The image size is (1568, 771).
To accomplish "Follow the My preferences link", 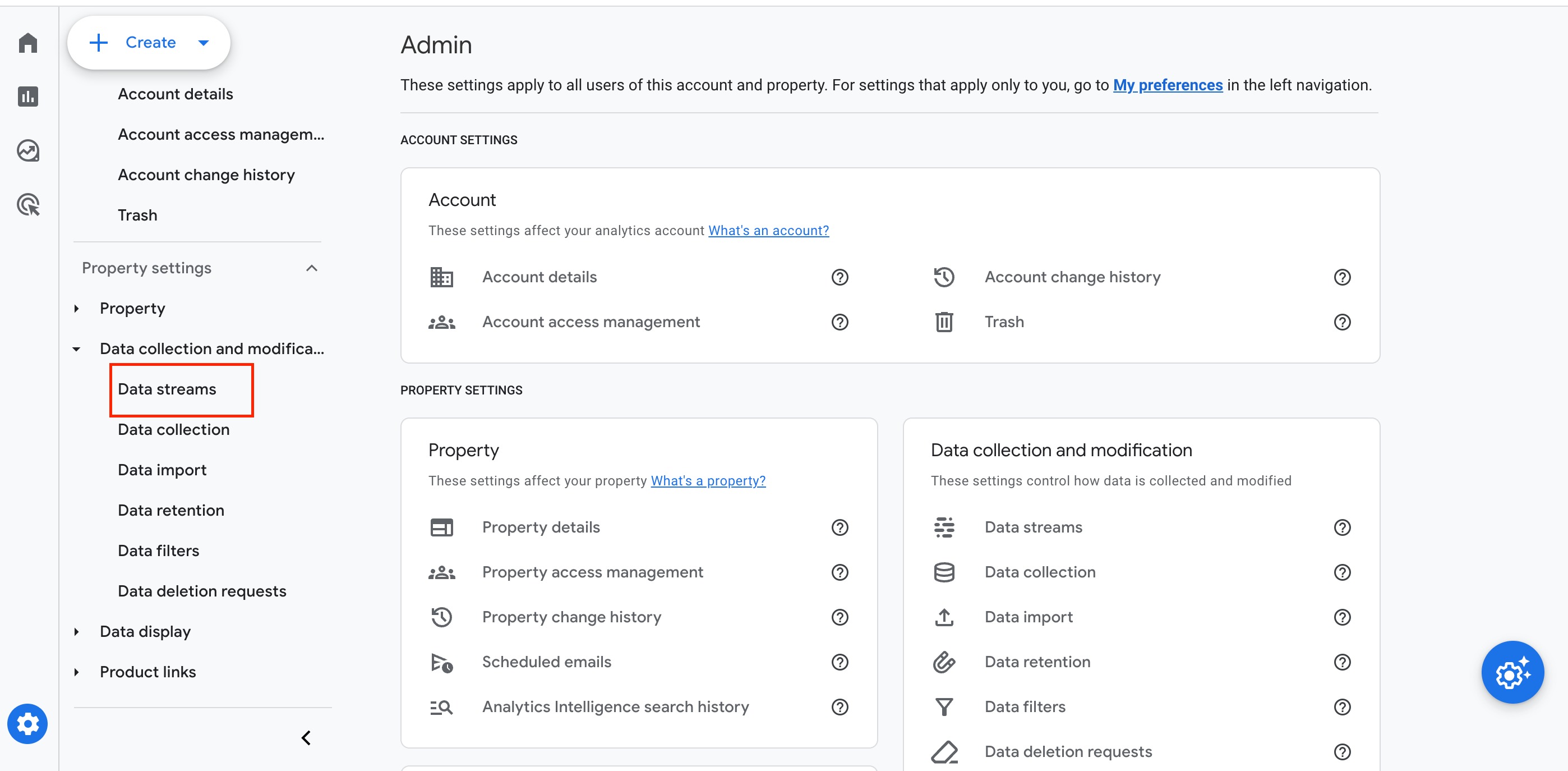I will [1168, 85].
